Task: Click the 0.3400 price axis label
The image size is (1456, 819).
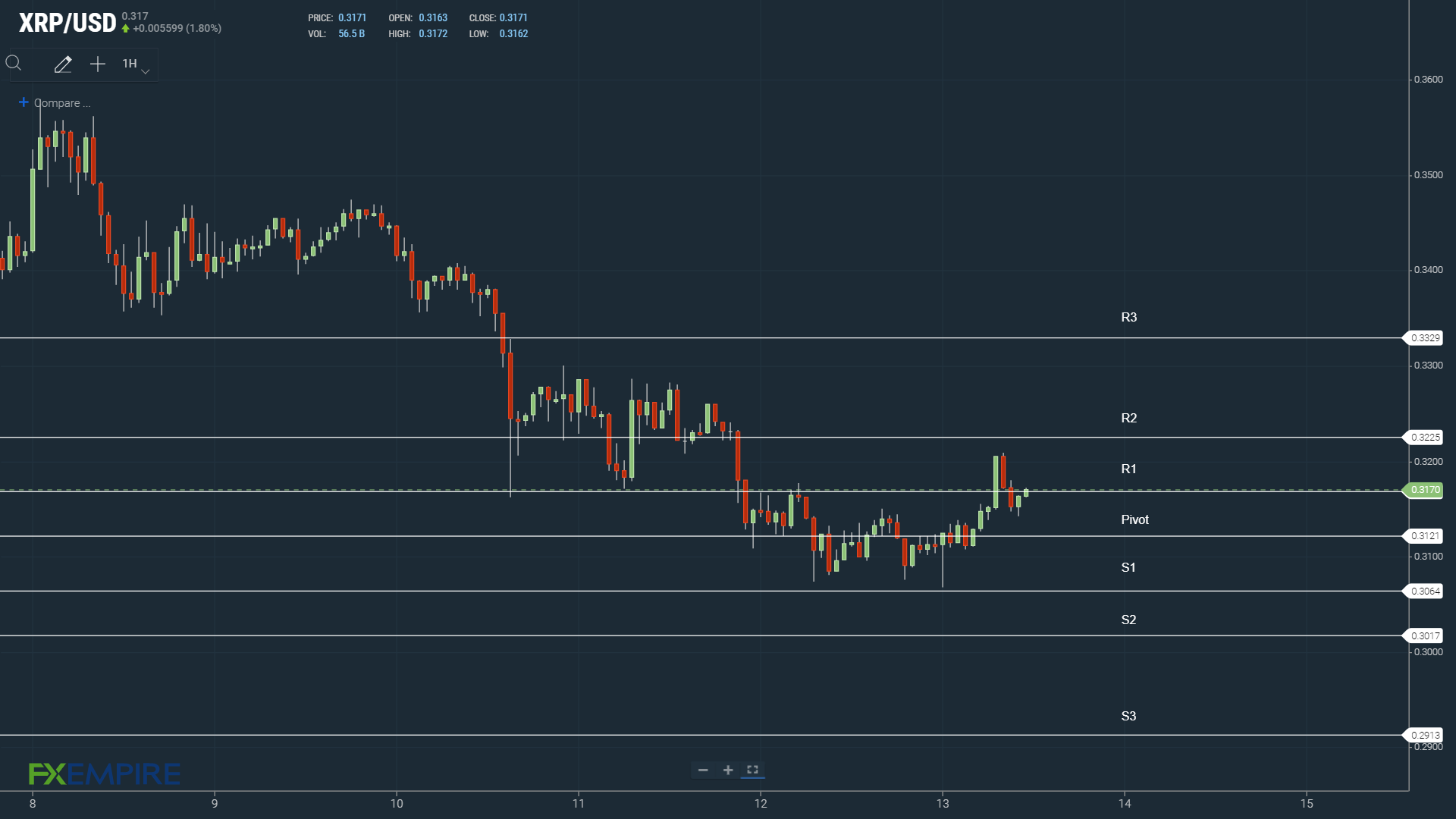Action: tap(1428, 270)
